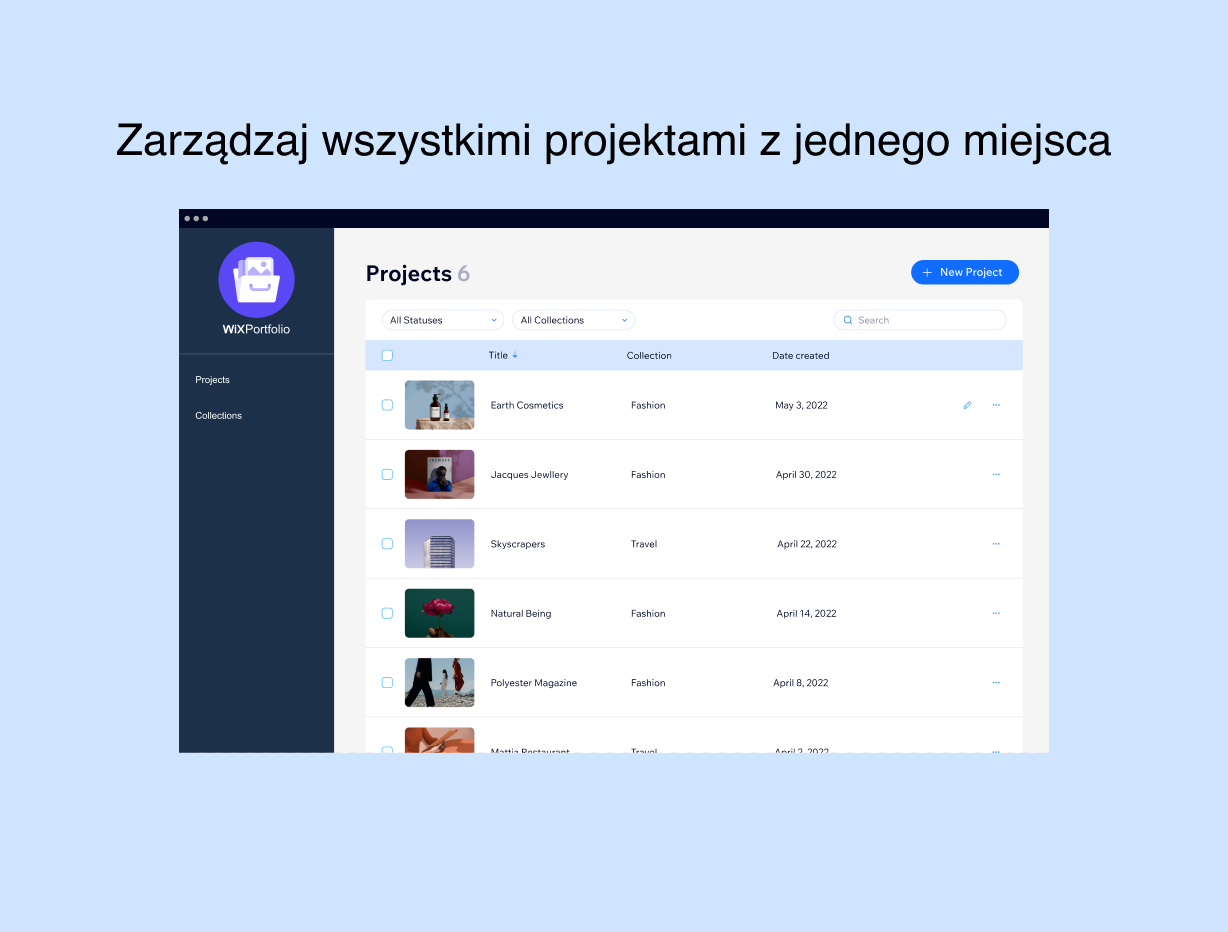
Task: Go to Collections in the sidebar
Action: (218, 415)
